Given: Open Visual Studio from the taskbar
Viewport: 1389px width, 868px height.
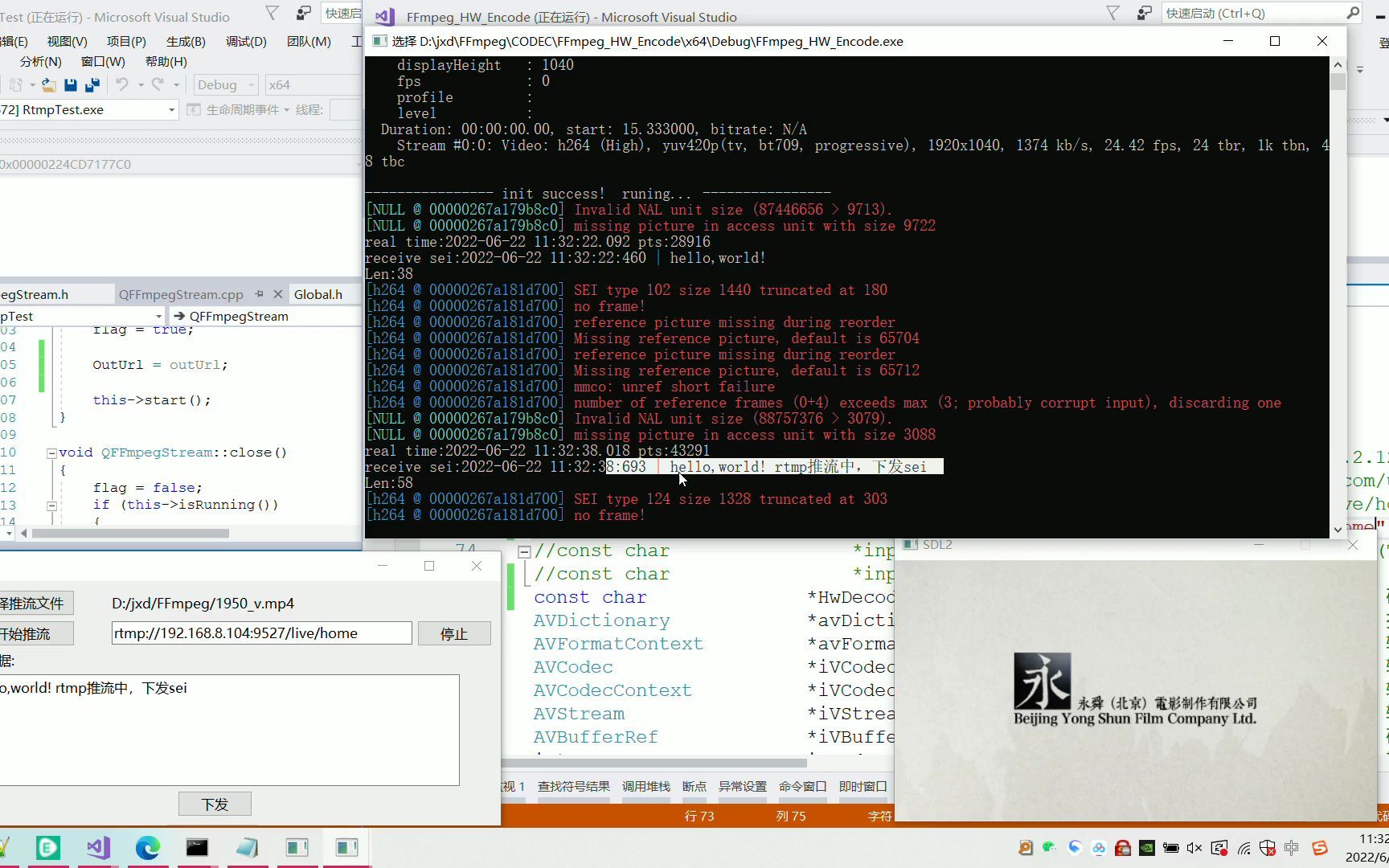Looking at the screenshot, I should (x=98, y=847).
